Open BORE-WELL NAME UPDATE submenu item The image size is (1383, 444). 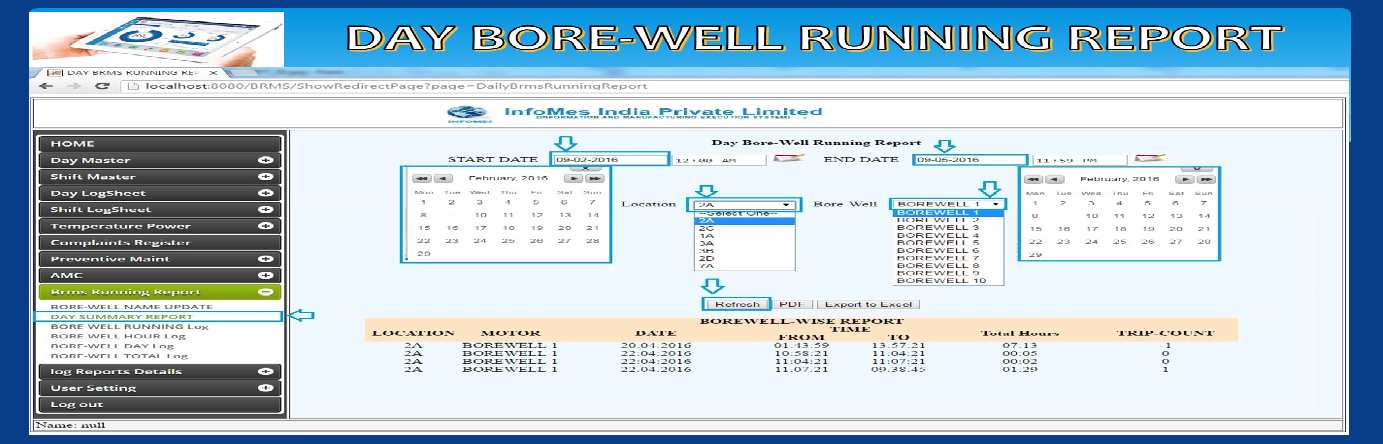(x=131, y=307)
